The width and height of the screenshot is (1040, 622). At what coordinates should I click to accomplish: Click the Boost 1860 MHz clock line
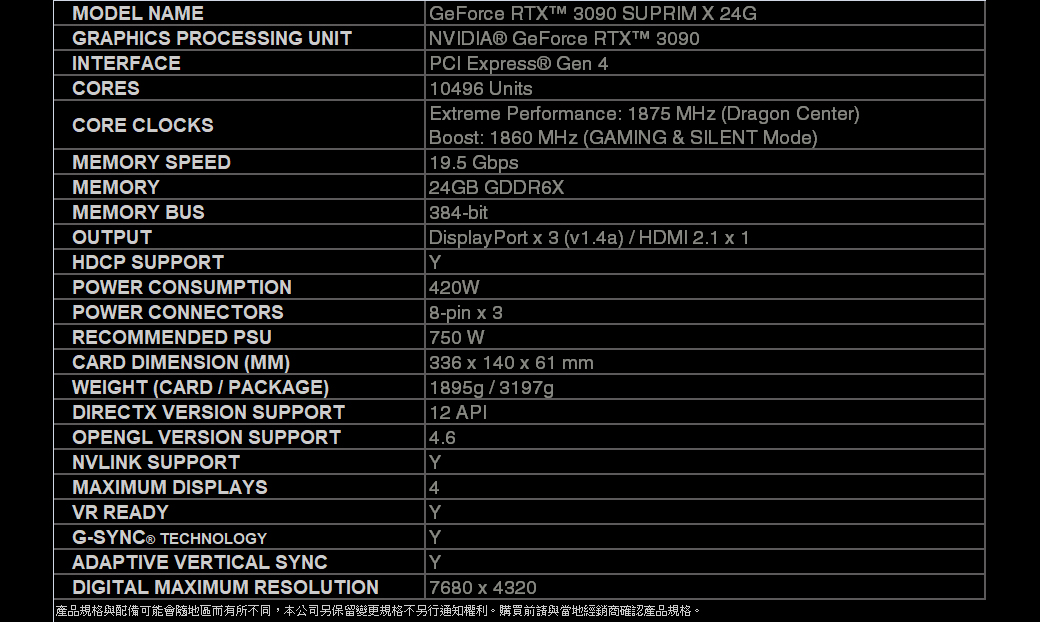coord(622,138)
